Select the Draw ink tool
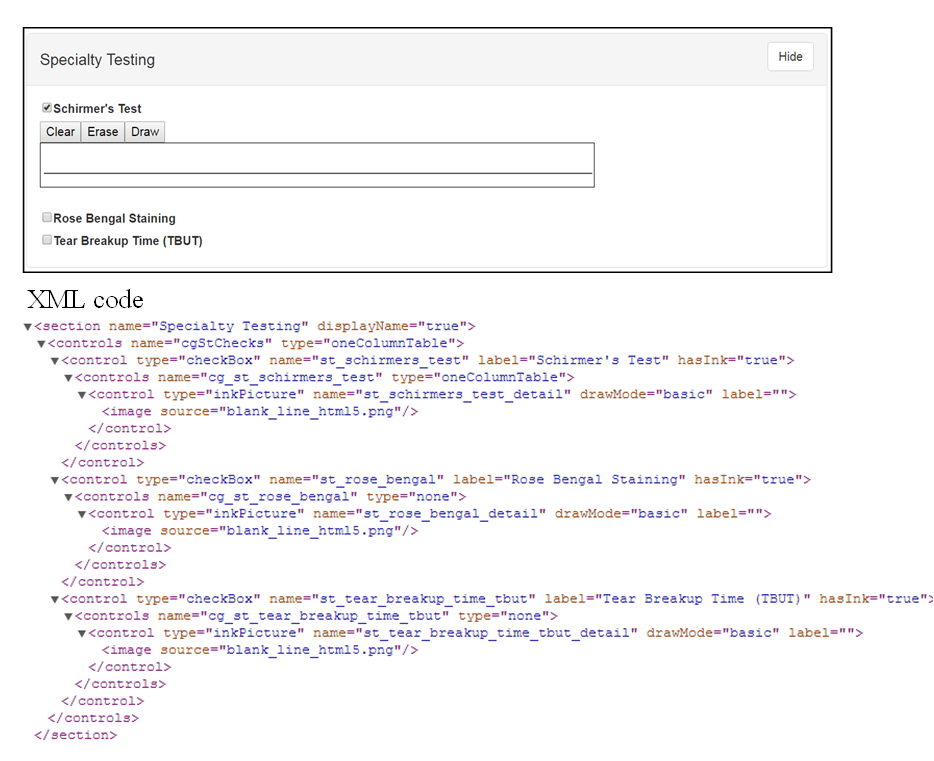Viewport: 934px width, 761px height. 145,132
